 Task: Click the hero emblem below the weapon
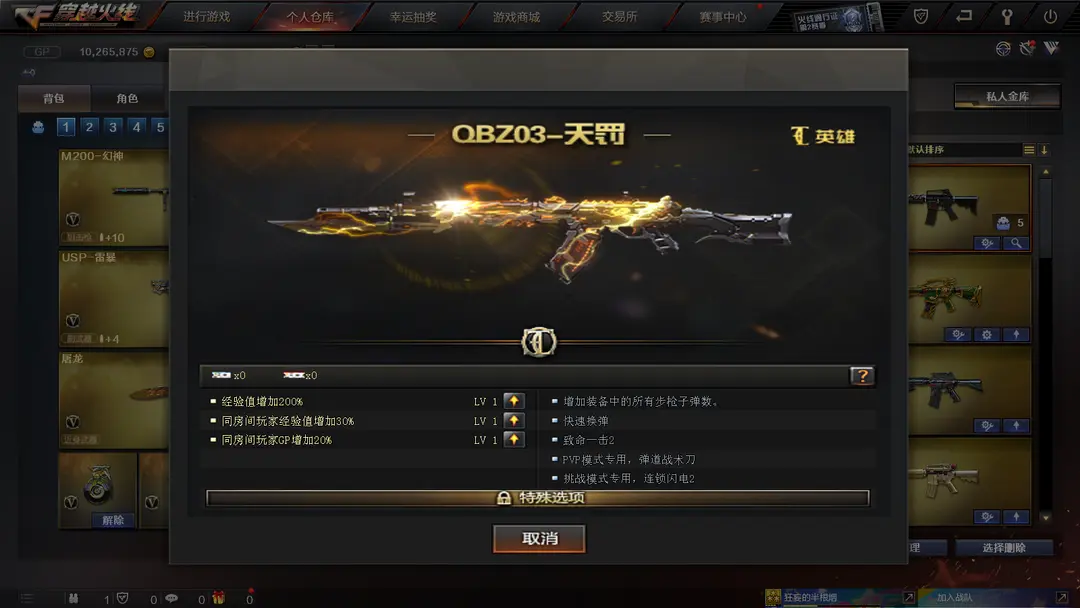(539, 342)
